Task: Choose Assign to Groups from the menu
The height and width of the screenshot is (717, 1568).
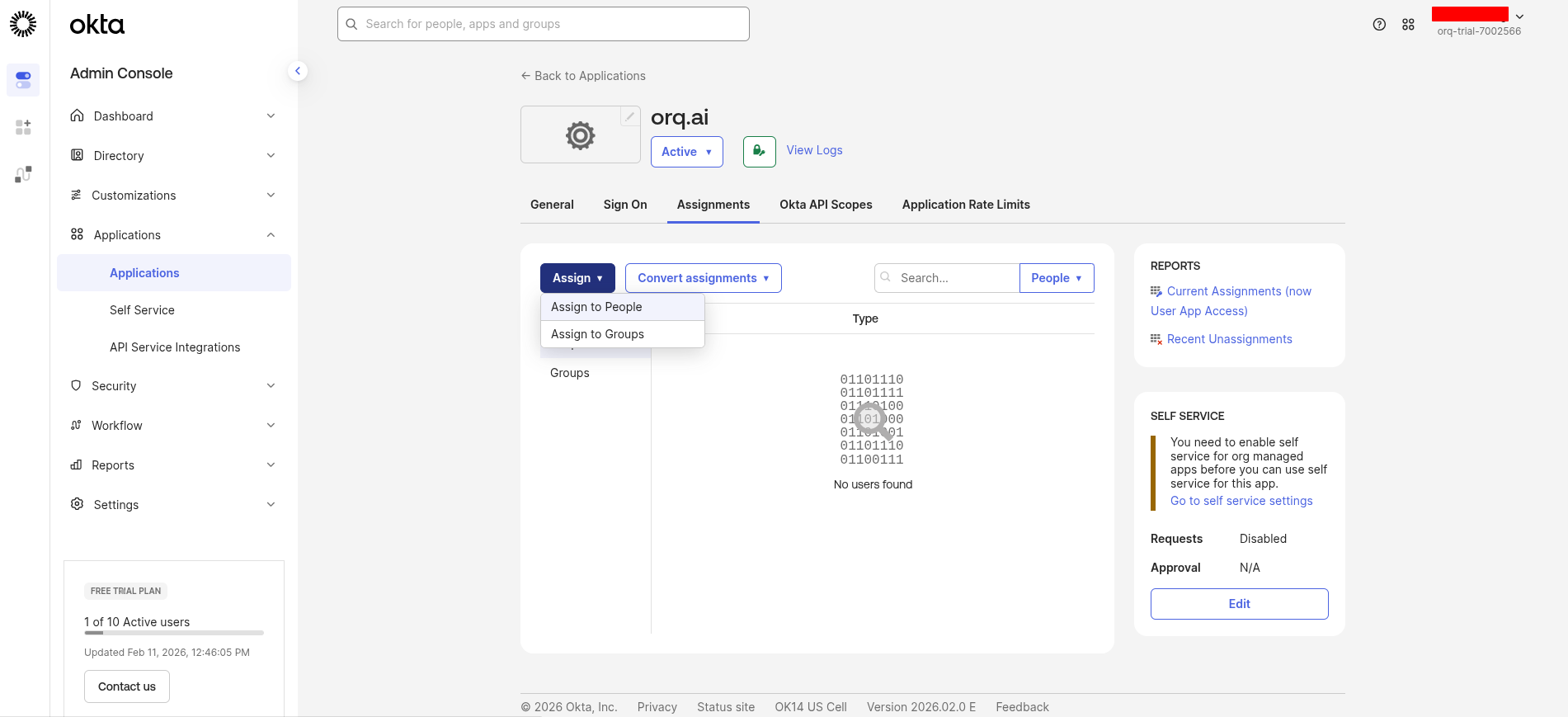Action: click(622, 334)
